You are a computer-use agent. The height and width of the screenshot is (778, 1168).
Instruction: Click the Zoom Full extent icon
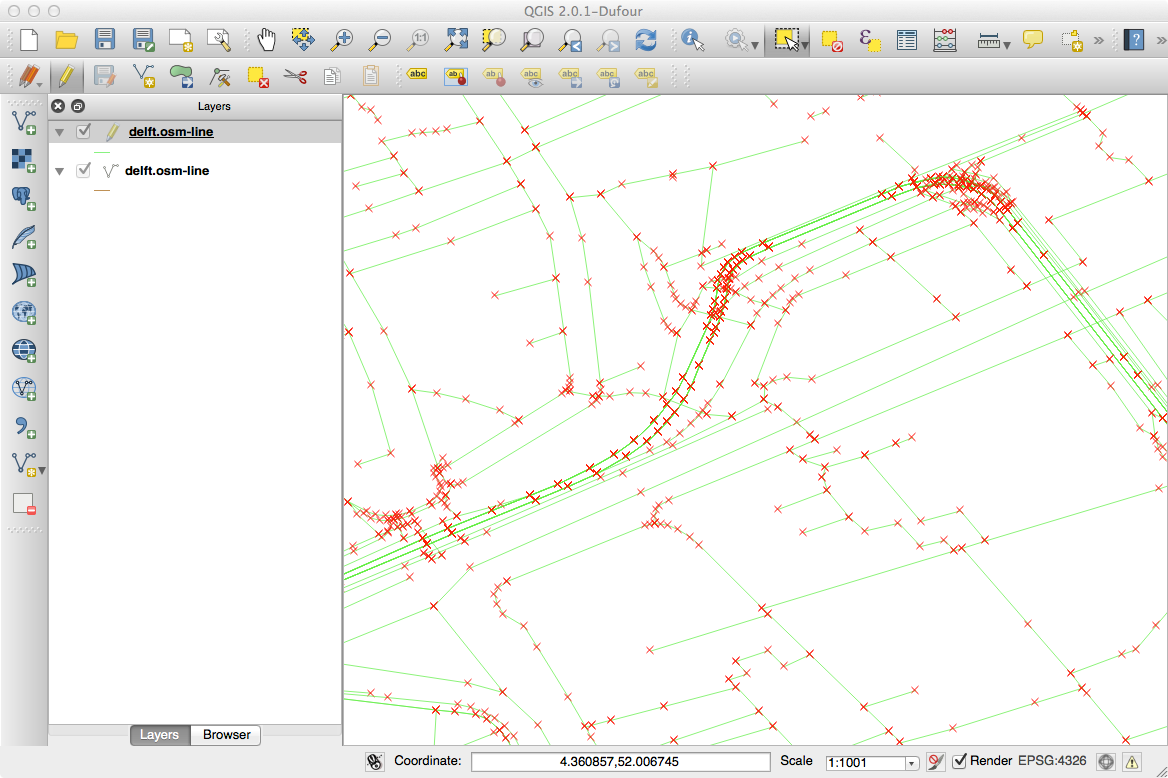[456, 40]
